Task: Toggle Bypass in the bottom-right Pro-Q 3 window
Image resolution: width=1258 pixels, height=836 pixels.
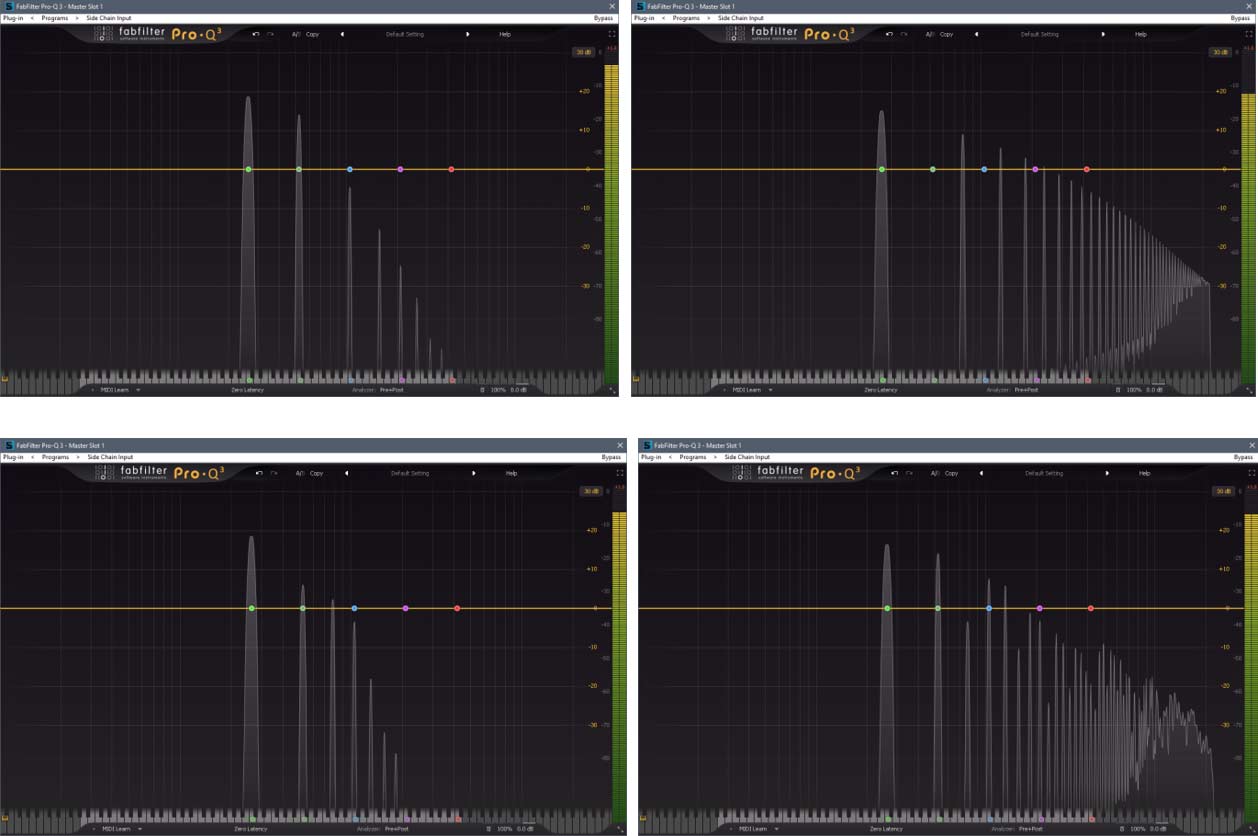Action: pyautogui.click(x=1243, y=457)
